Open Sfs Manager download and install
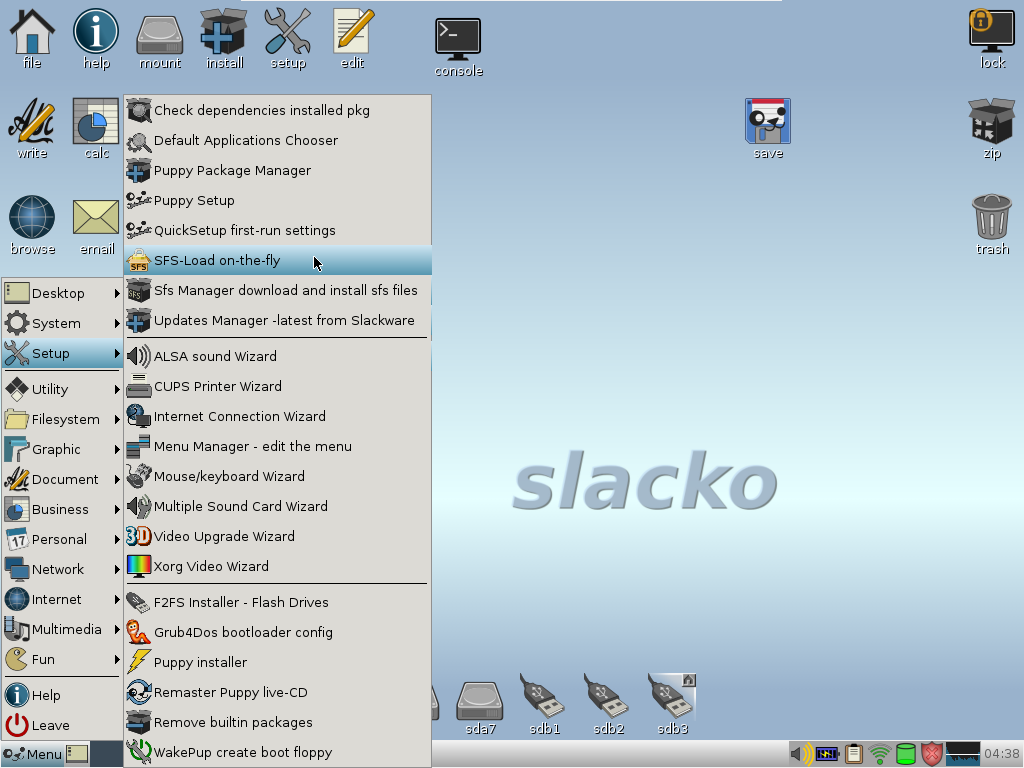Viewport: 1024px width, 768px height. pyautogui.click(x=278, y=291)
